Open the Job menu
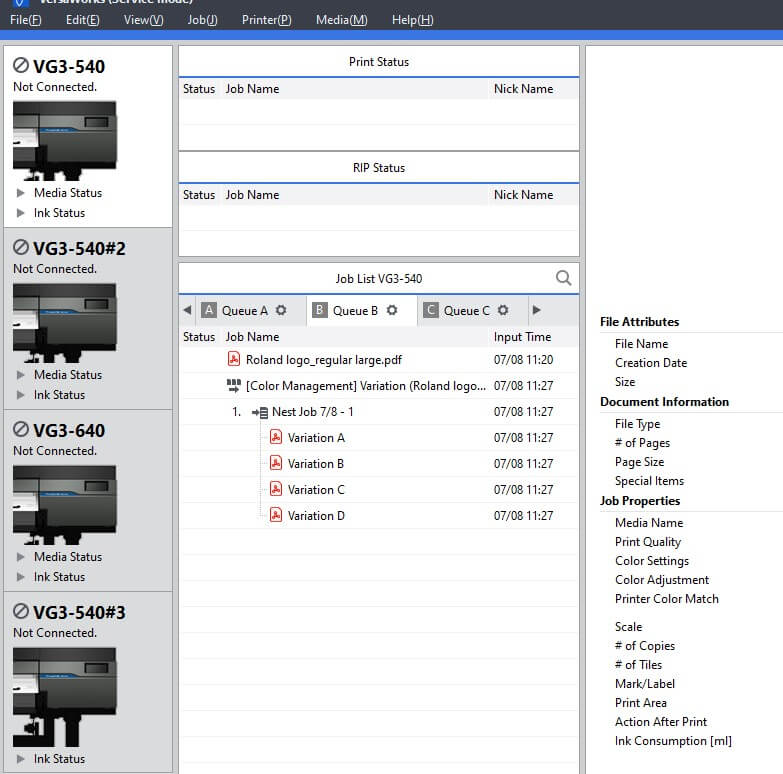Viewport: 783px width, 774px height. [202, 20]
